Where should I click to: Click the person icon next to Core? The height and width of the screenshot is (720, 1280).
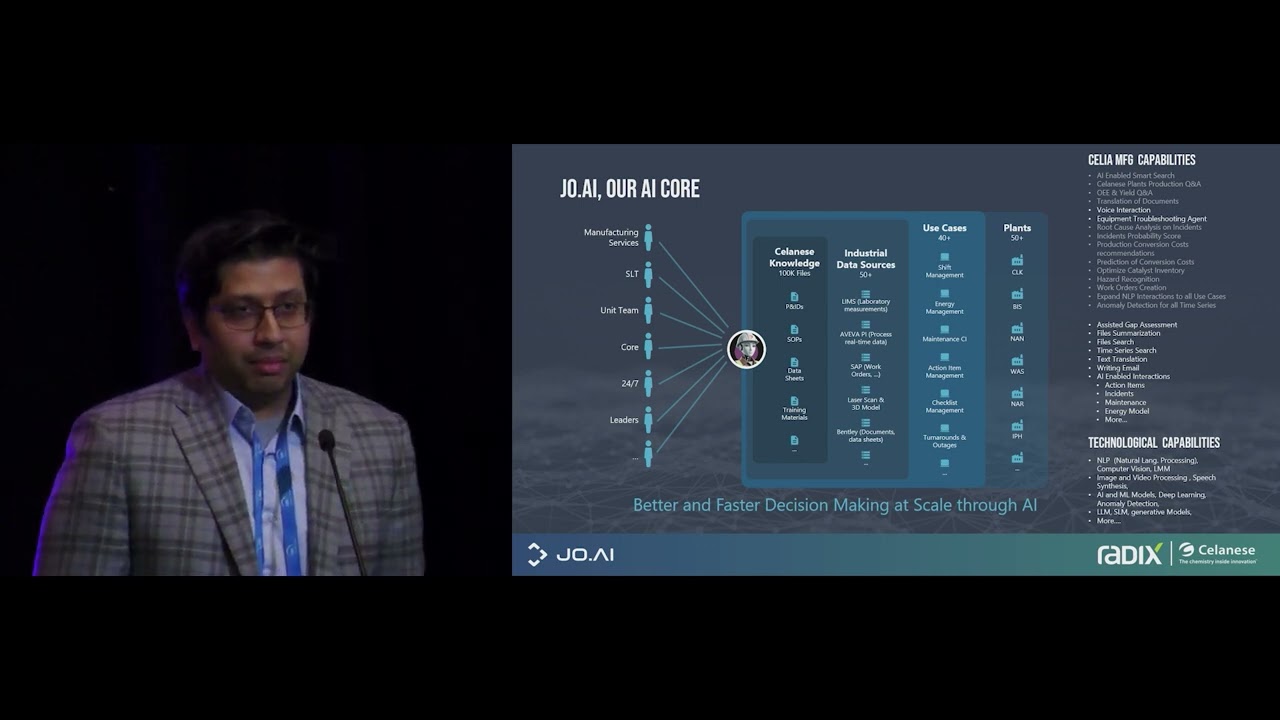pyautogui.click(x=648, y=347)
